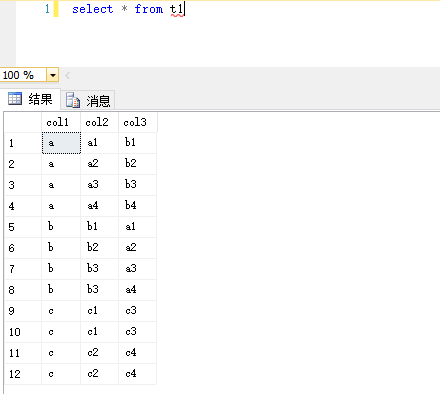The image size is (440, 394).
Task: Select the col3 column header
Action: click(138, 122)
